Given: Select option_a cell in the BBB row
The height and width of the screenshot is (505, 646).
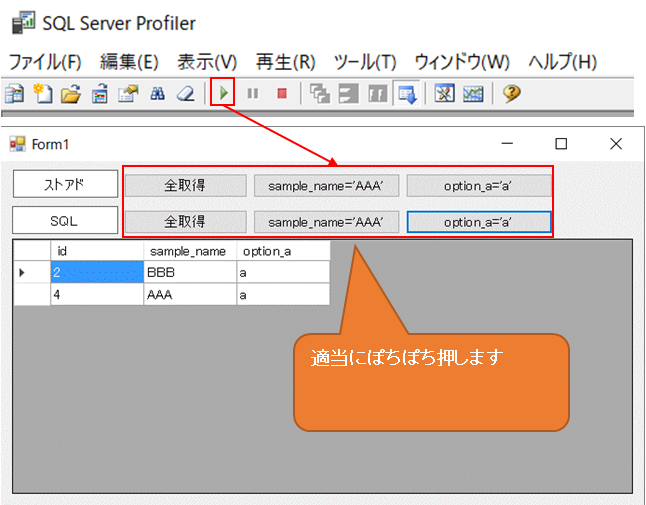Looking at the screenshot, I should [283, 272].
